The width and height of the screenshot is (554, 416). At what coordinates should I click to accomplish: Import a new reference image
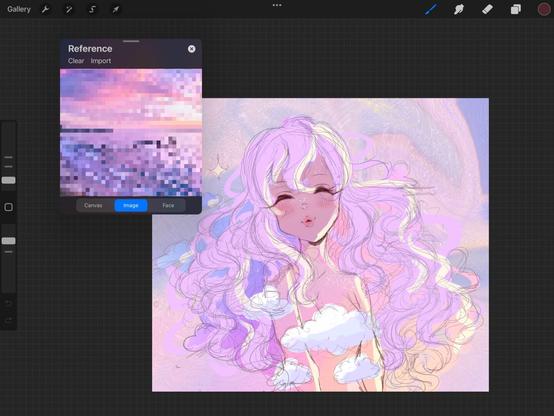point(101,61)
